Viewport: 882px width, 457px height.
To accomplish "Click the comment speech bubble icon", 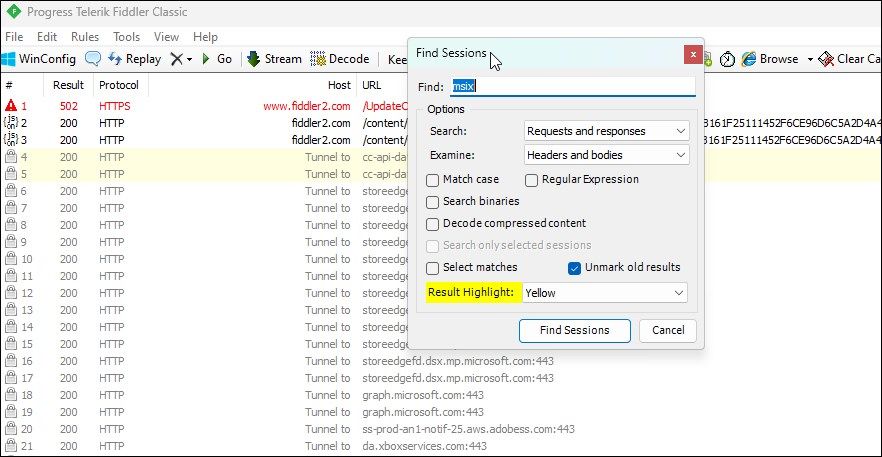I will pyautogui.click(x=93, y=59).
